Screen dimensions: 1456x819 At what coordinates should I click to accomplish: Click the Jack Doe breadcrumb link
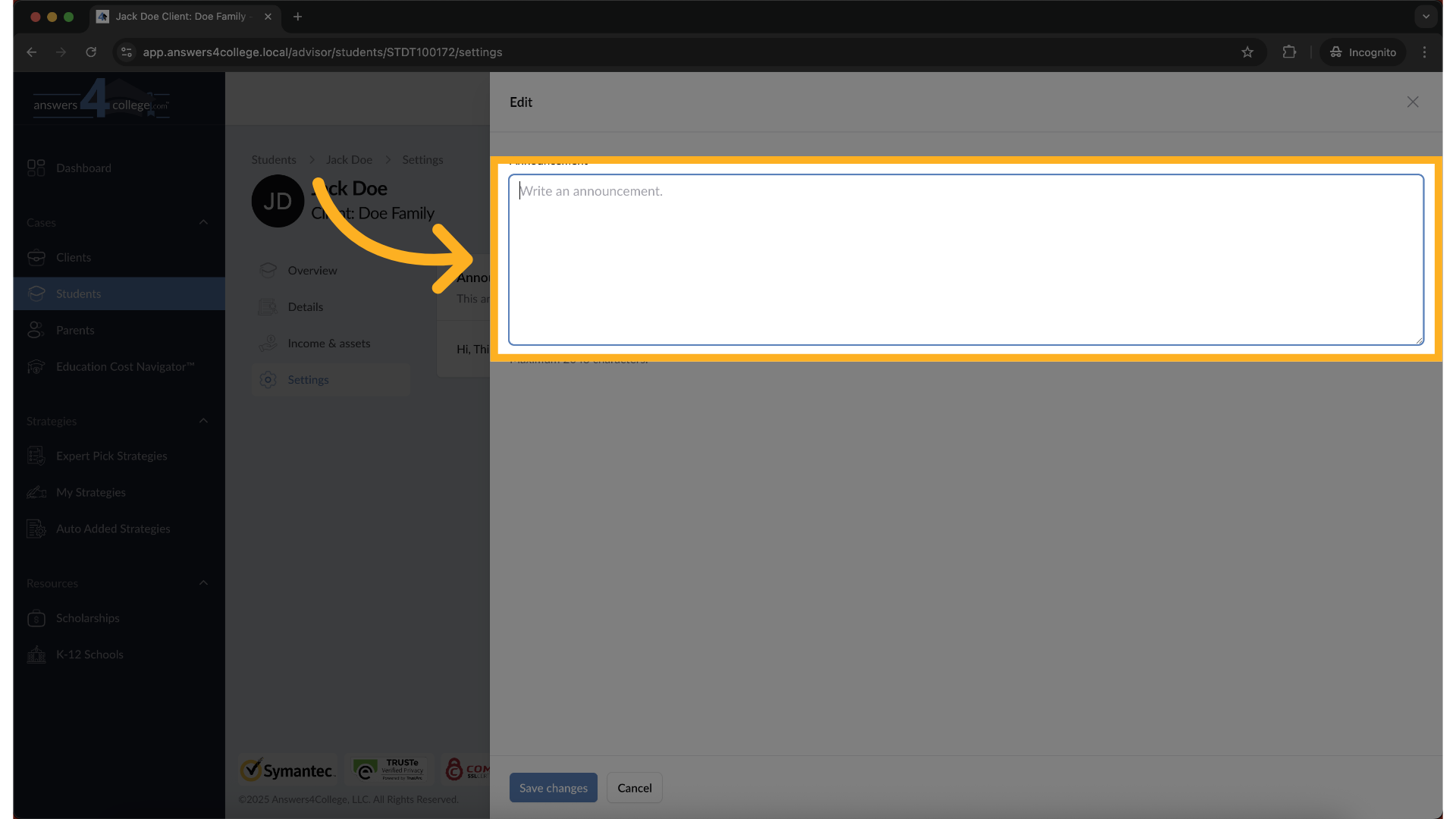click(x=349, y=160)
